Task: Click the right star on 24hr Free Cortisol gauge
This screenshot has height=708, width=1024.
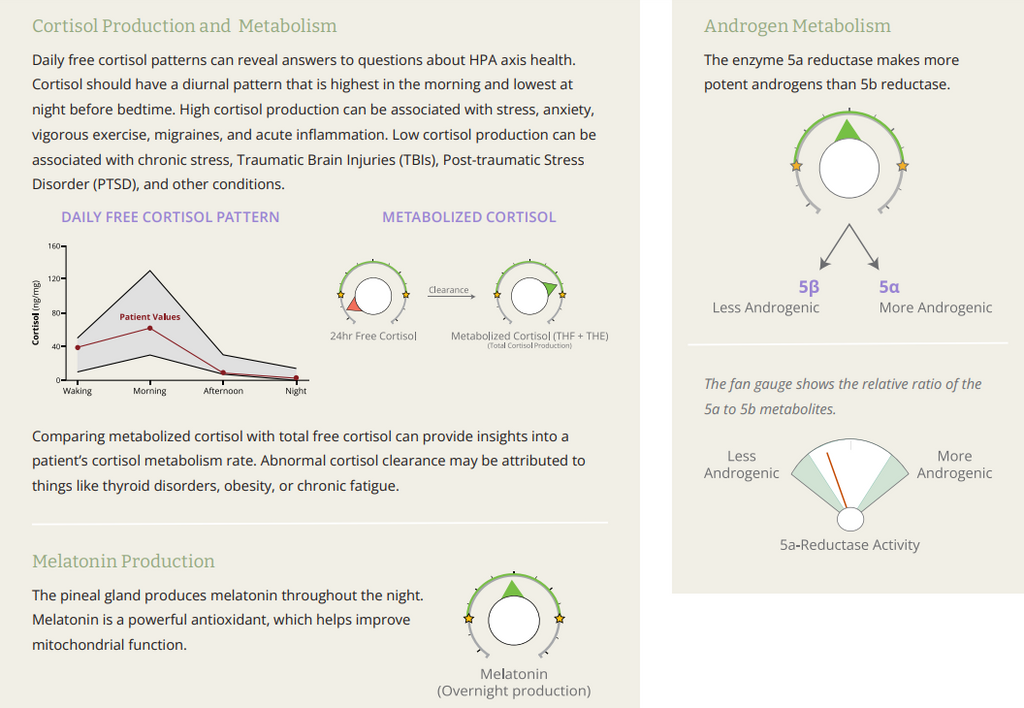Action: coord(405,296)
